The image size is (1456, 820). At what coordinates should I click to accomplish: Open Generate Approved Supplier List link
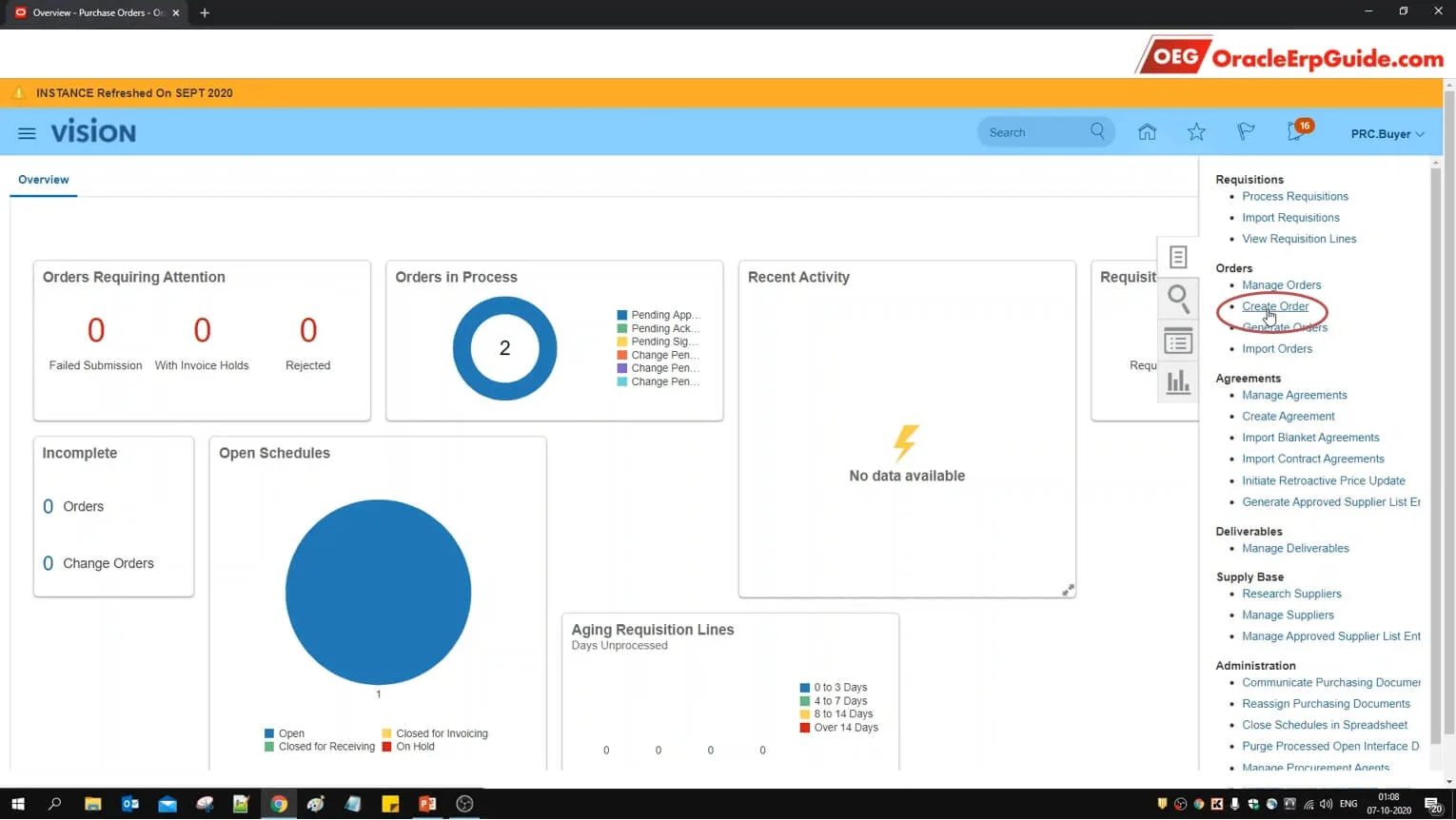pos(1330,502)
